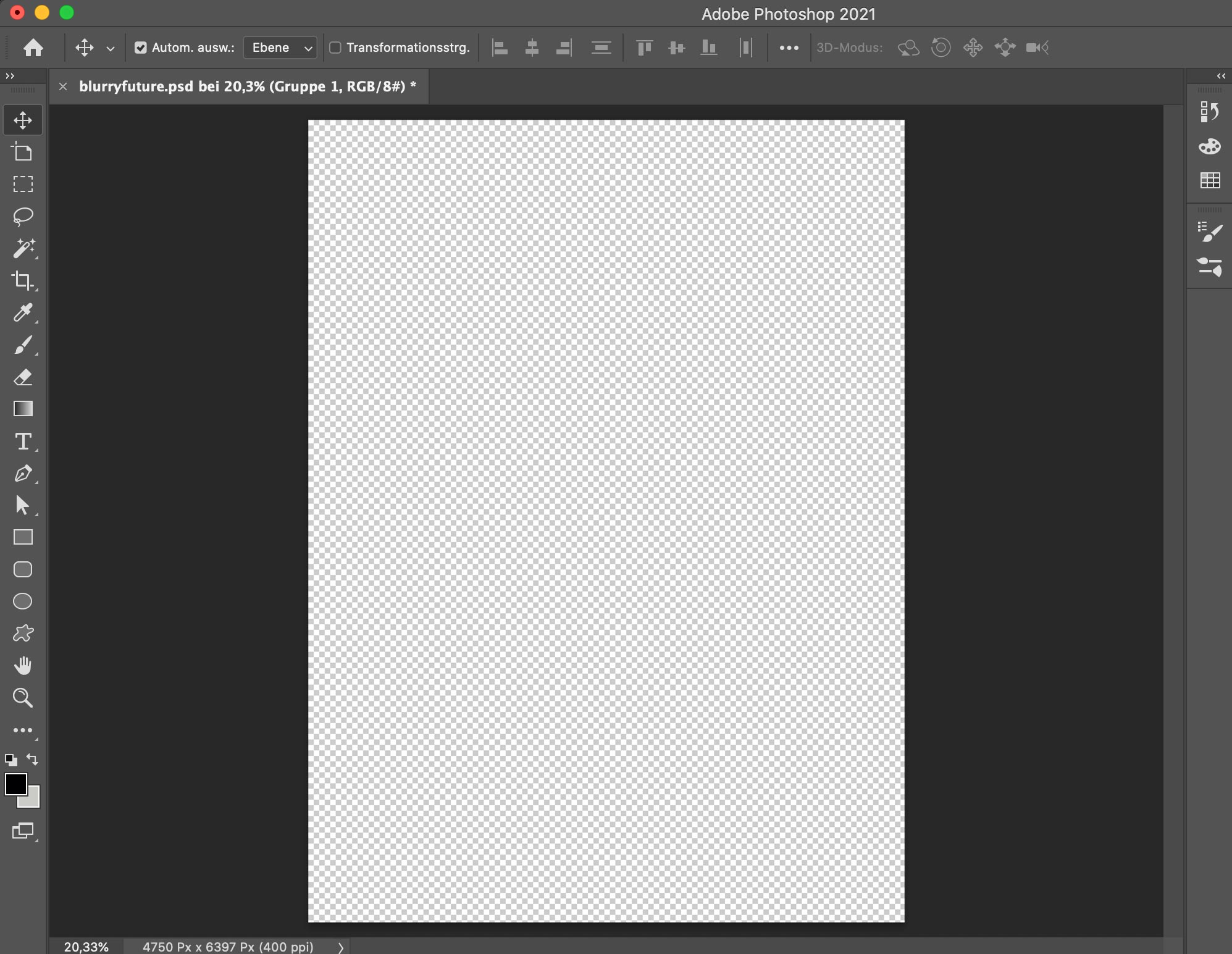Expand the toolbar to two columns
The height and width of the screenshot is (954, 1232).
[9, 76]
